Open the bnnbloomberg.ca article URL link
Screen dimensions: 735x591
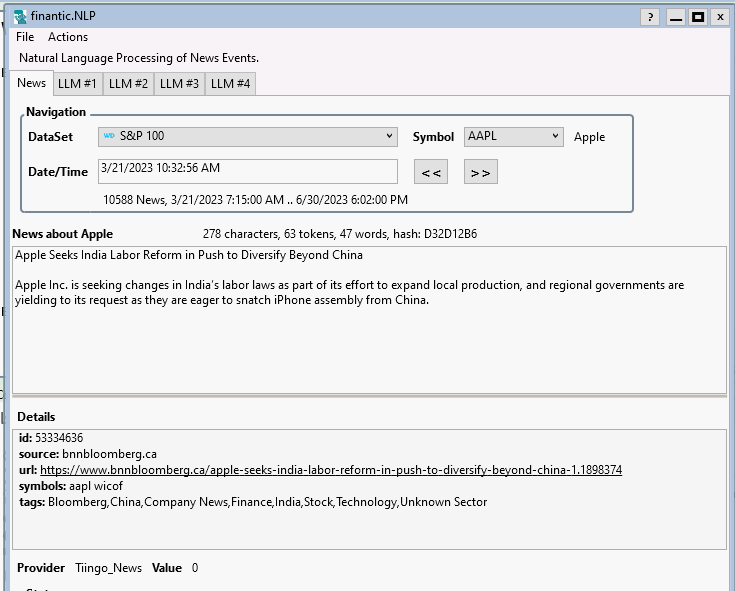tap(330, 470)
